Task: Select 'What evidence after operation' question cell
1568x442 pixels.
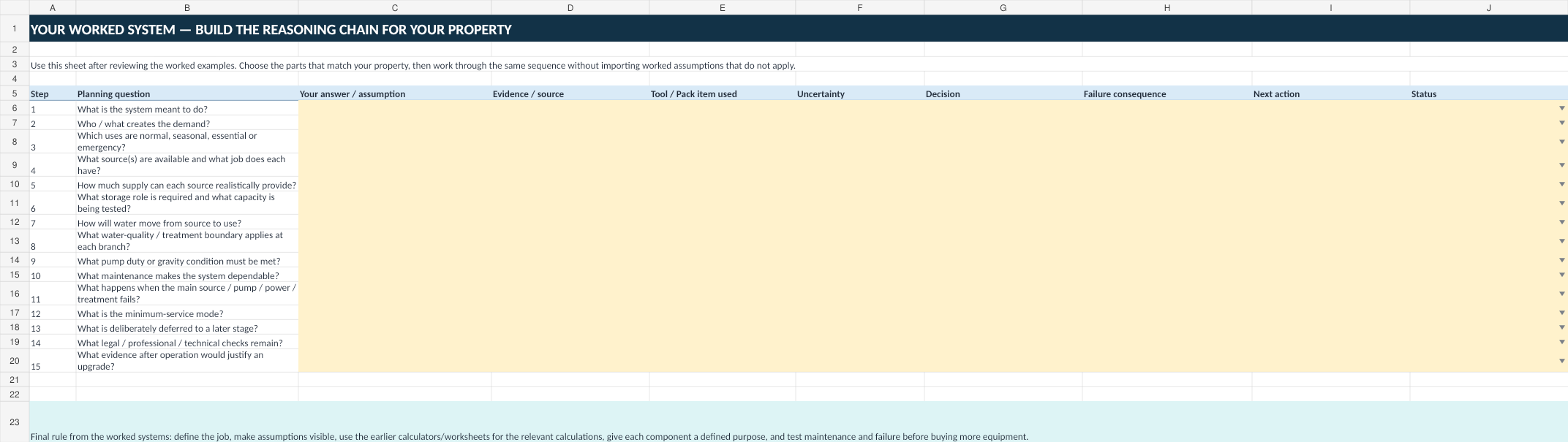Action: point(187,361)
